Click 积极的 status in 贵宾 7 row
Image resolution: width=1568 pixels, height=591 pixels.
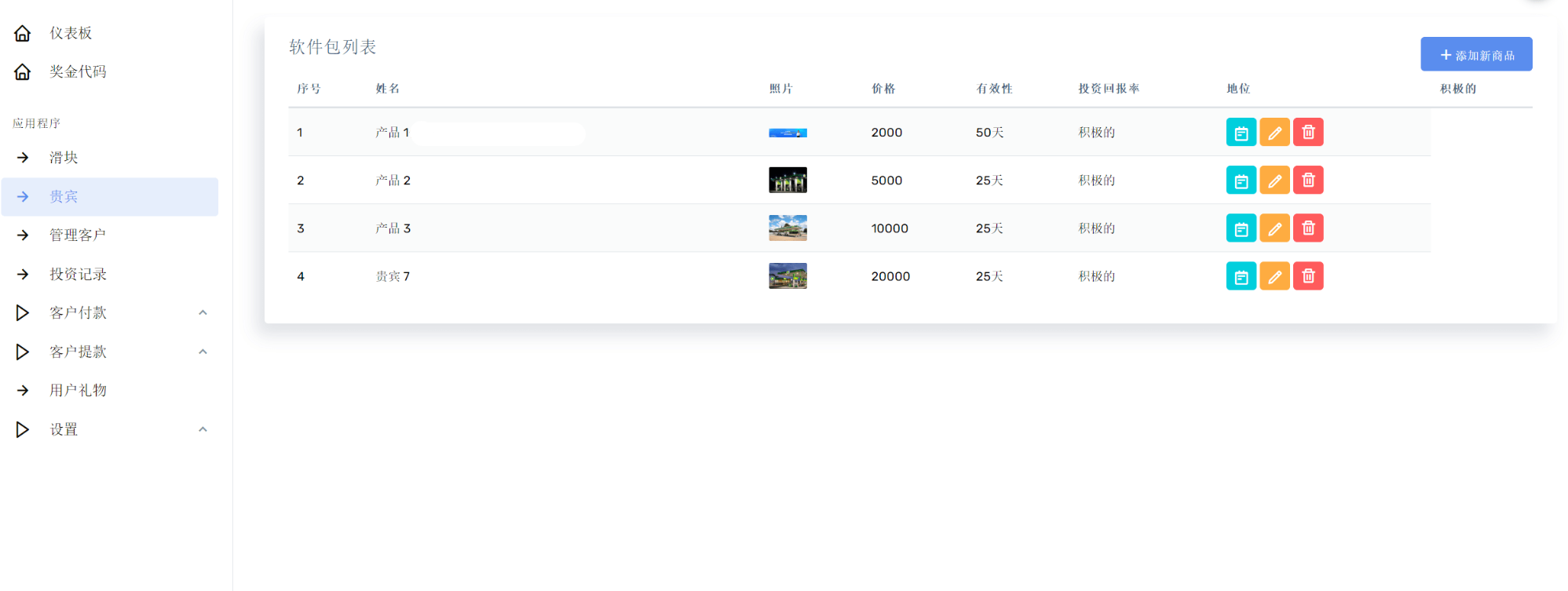[1096, 276]
